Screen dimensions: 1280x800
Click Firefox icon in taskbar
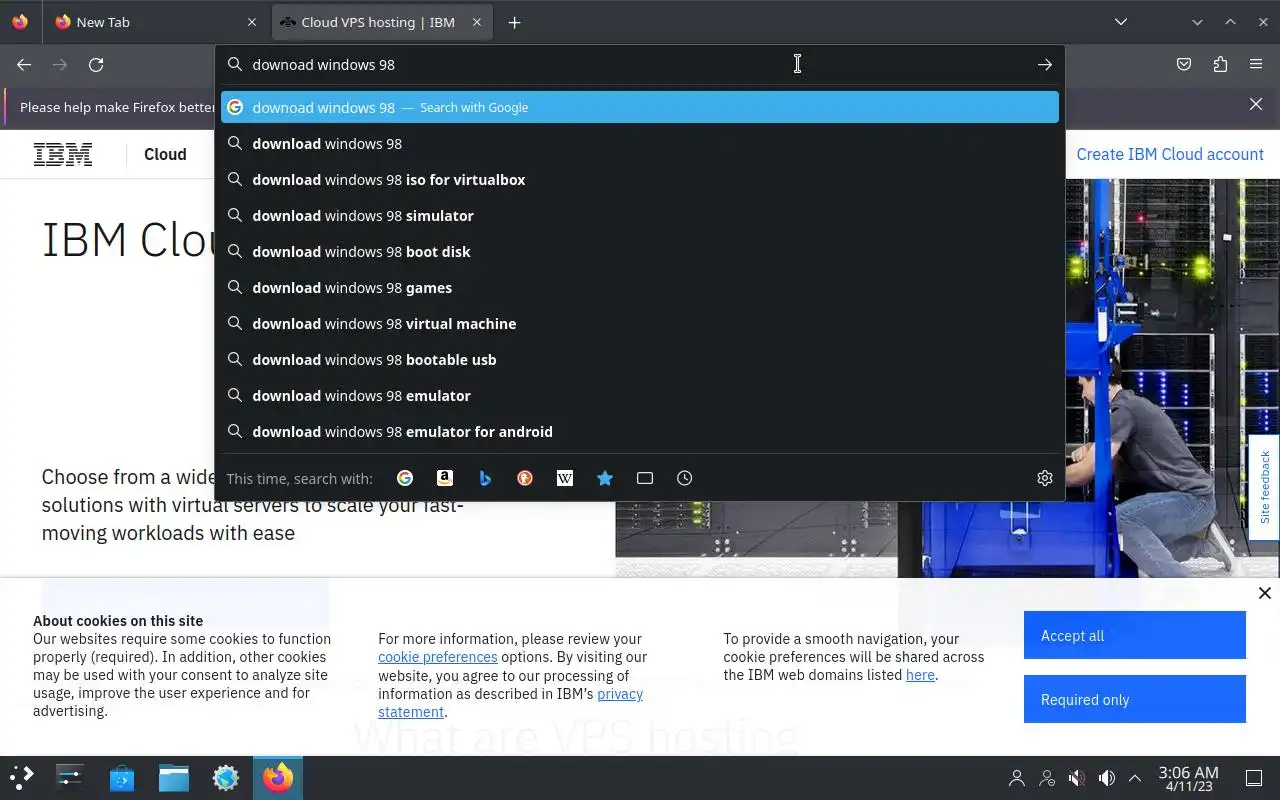pyautogui.click(x=278, y=777)
